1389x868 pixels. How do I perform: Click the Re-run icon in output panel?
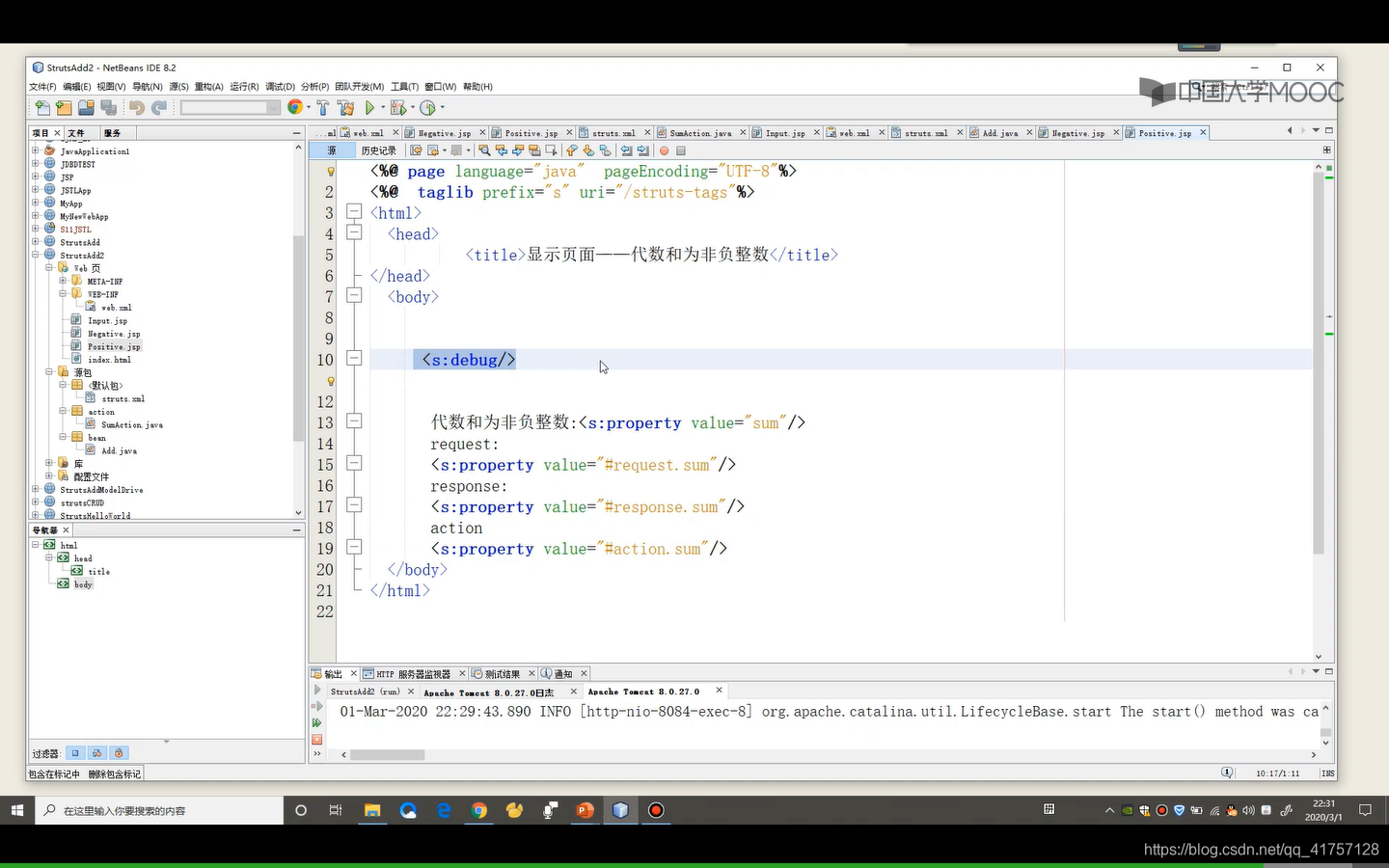point(317,722)
